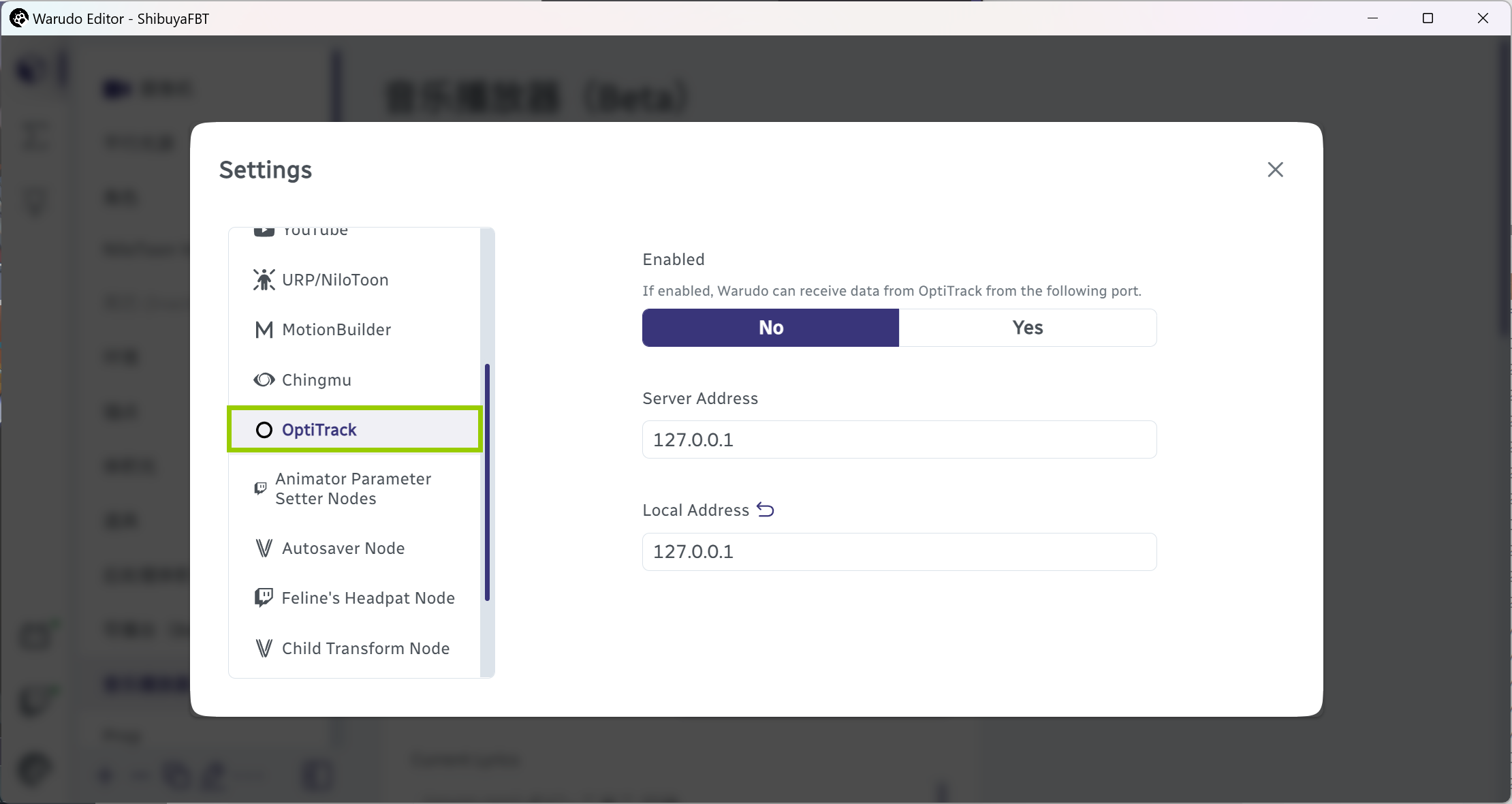The height and width of the screenshot is (804, 1512).
Task: Select the Autosaver Node entry
Action: (354, 548)
